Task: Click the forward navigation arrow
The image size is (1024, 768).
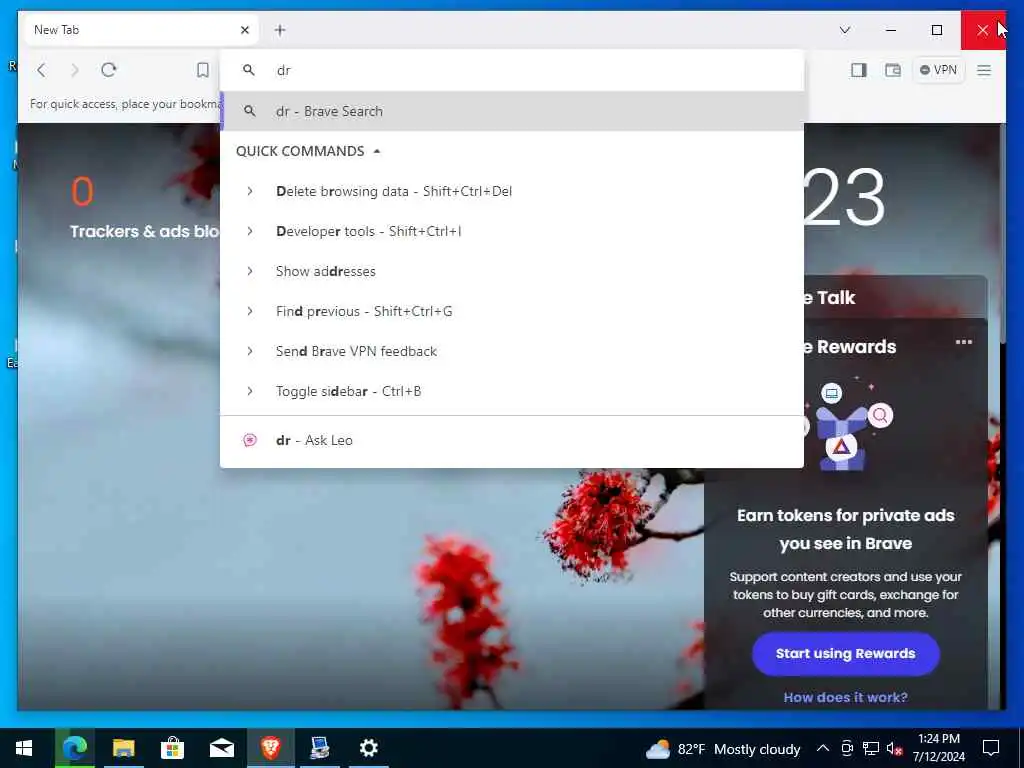Action: coord(74,70)
